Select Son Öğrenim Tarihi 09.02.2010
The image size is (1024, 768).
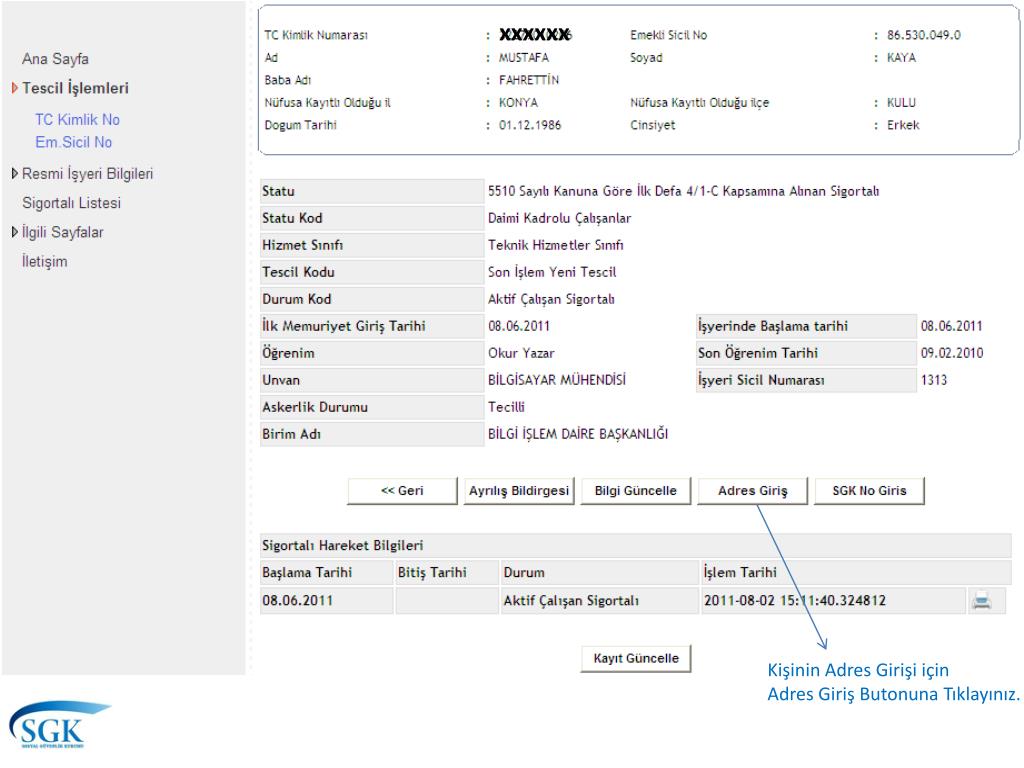(x=952, y=353)
